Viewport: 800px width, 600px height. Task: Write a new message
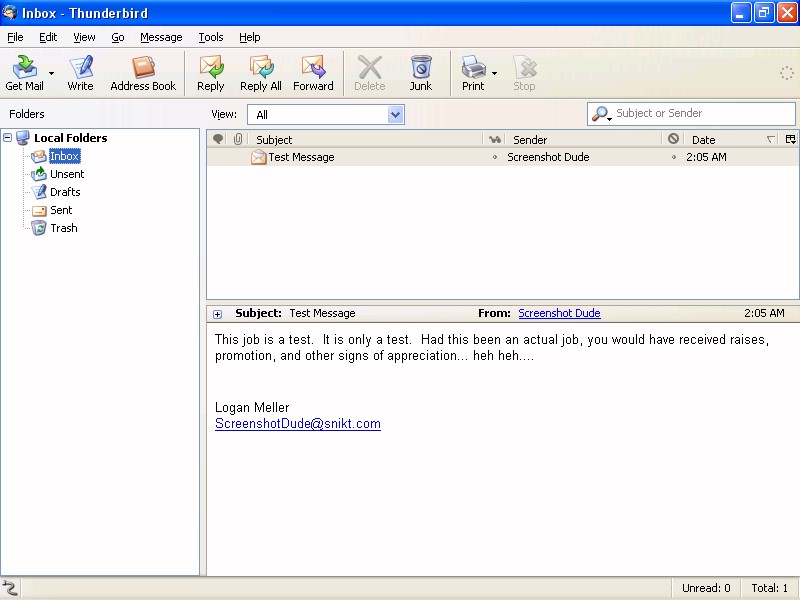(80, 73)
